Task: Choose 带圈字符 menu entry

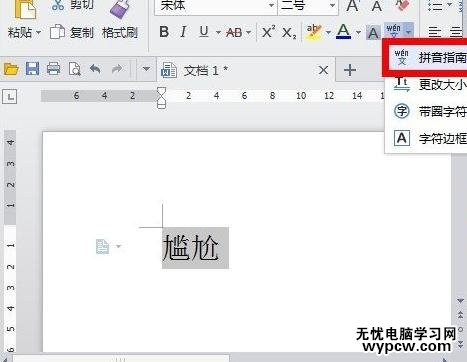Action: pyautogui.click(x=427, y=111)
